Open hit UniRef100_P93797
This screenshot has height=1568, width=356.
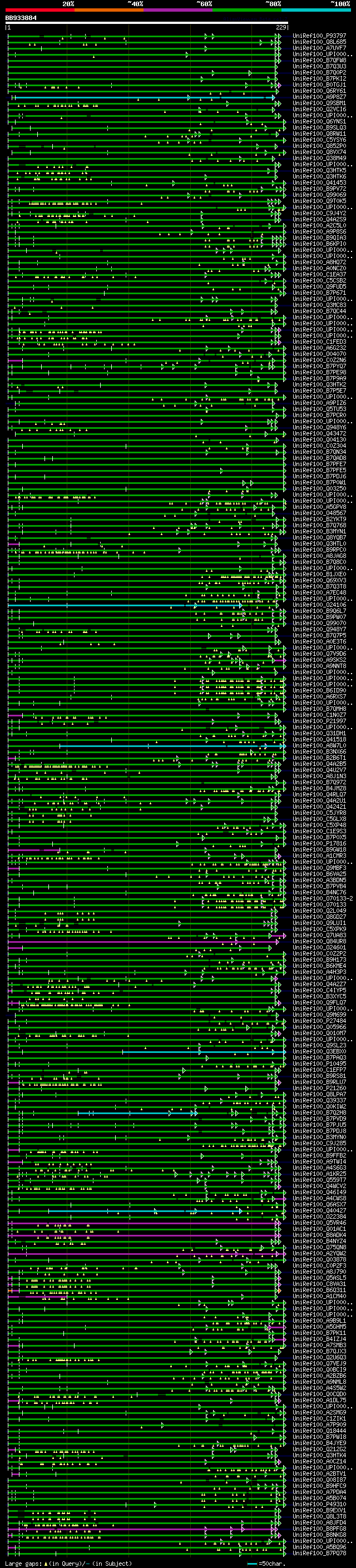(x=319, y=36)
